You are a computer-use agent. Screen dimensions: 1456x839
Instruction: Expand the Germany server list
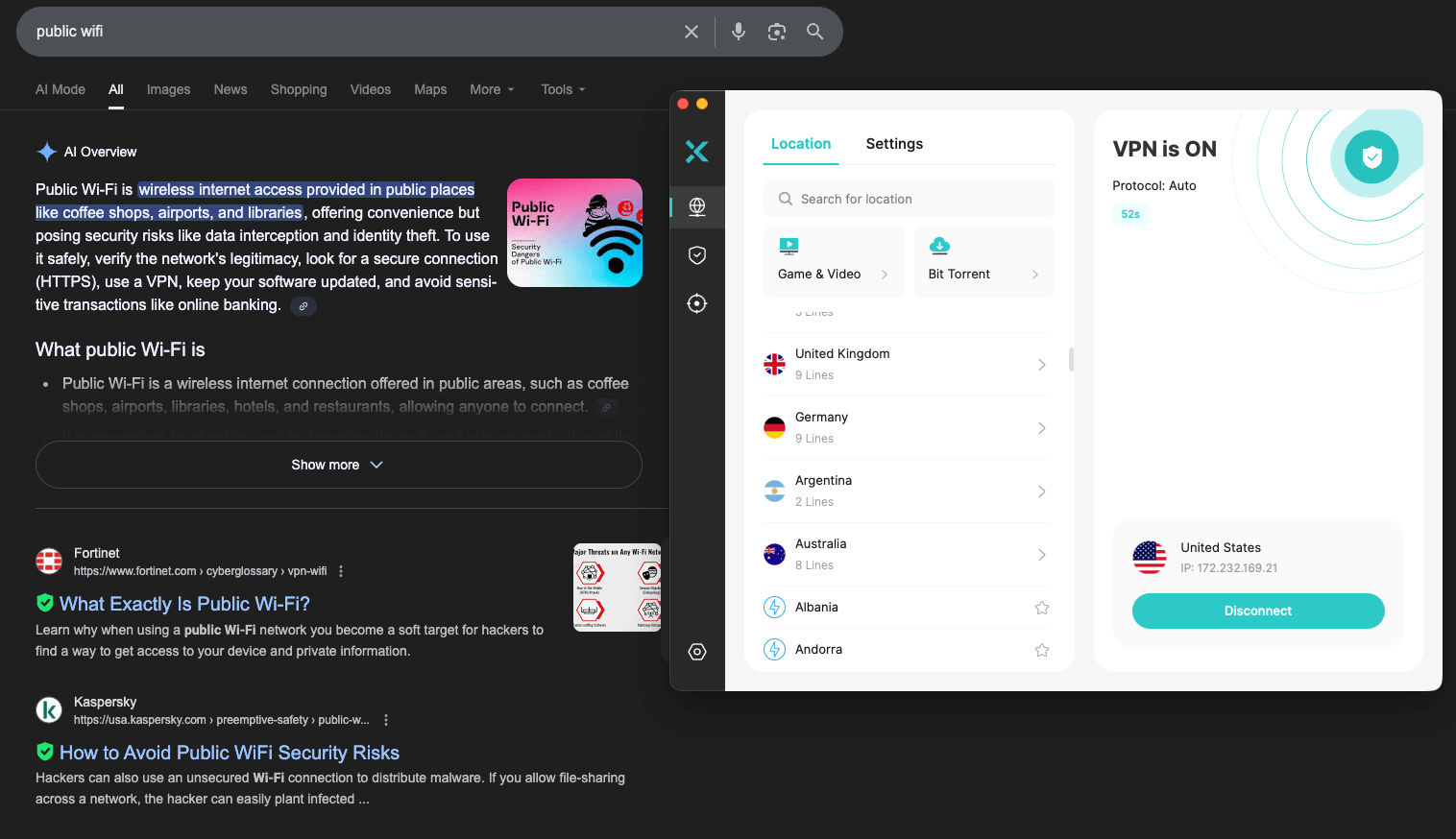1041,428
